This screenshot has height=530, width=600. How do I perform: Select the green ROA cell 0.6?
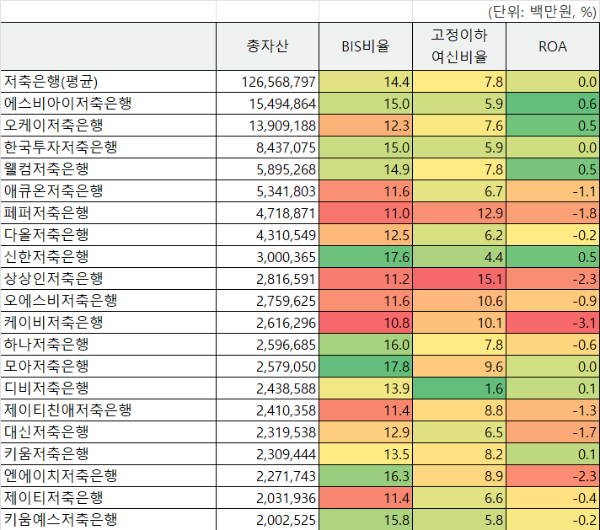553,103
